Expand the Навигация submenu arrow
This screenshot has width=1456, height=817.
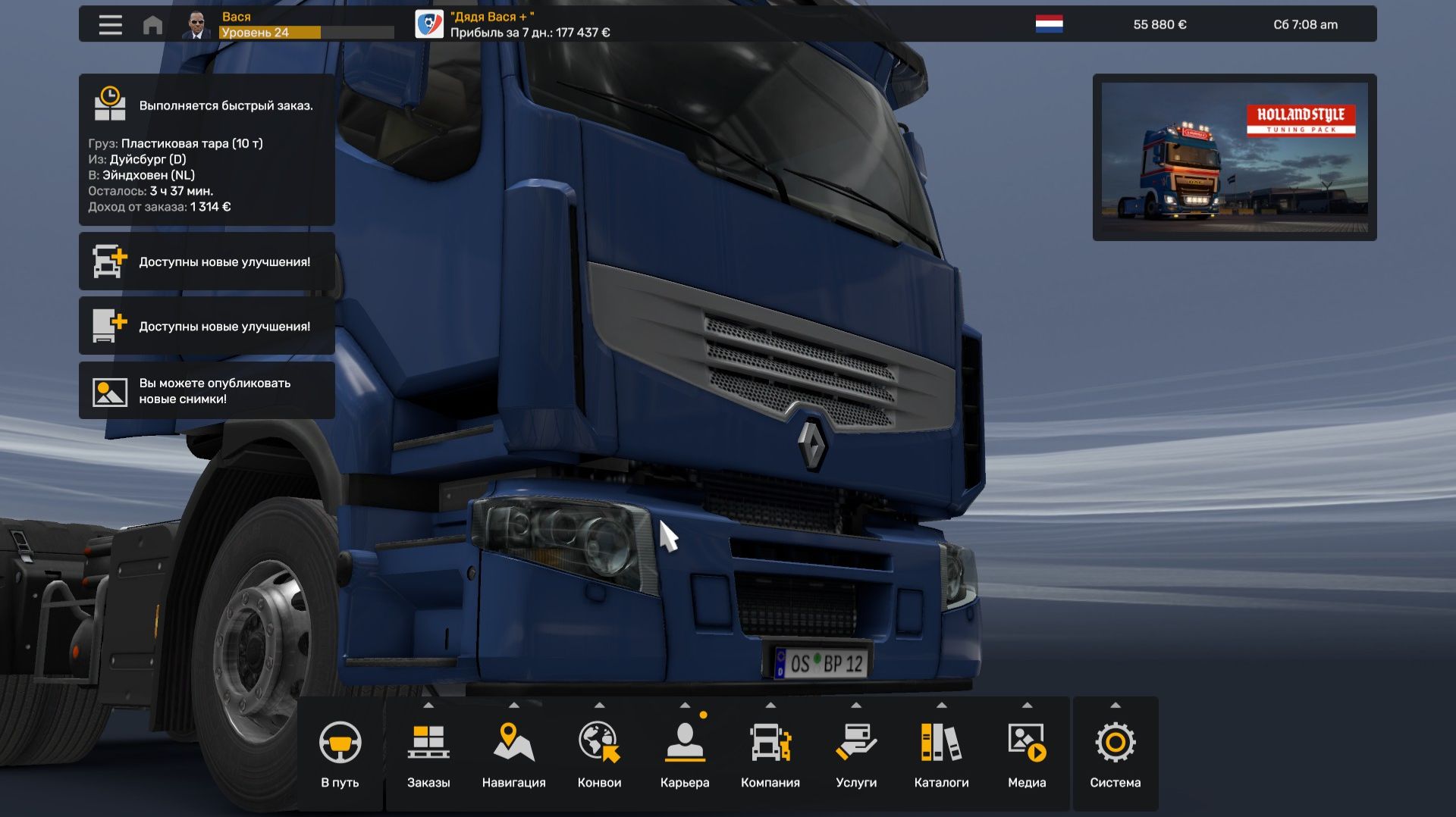pos(514,706)
